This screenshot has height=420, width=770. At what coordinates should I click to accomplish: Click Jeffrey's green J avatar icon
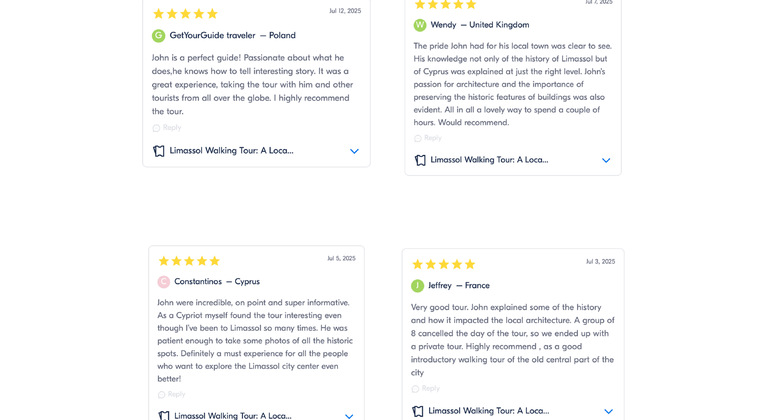click(x=418, y=286)
